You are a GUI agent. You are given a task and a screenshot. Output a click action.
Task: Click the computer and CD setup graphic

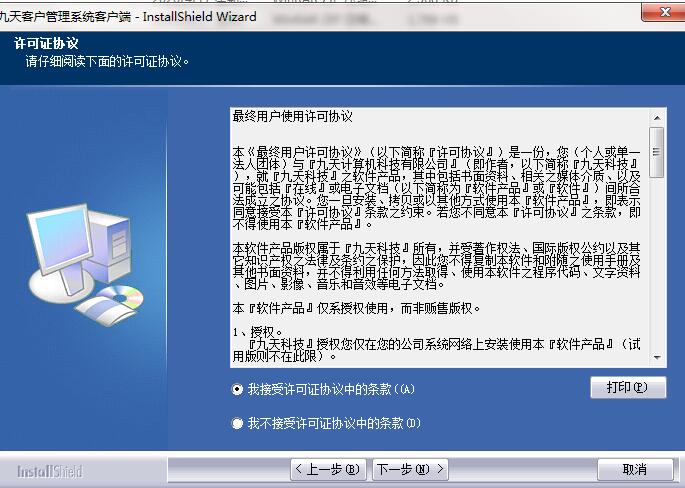tap(85, 264)
